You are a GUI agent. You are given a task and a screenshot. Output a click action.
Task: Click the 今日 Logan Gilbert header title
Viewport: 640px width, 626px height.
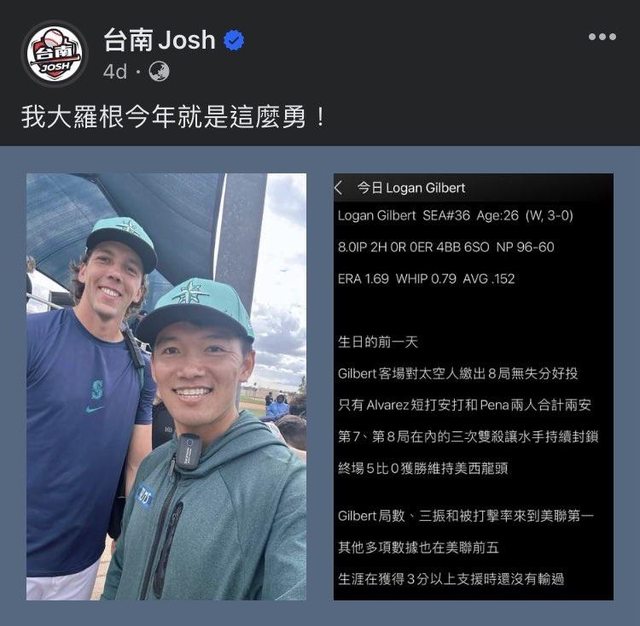tap(411, 188)
